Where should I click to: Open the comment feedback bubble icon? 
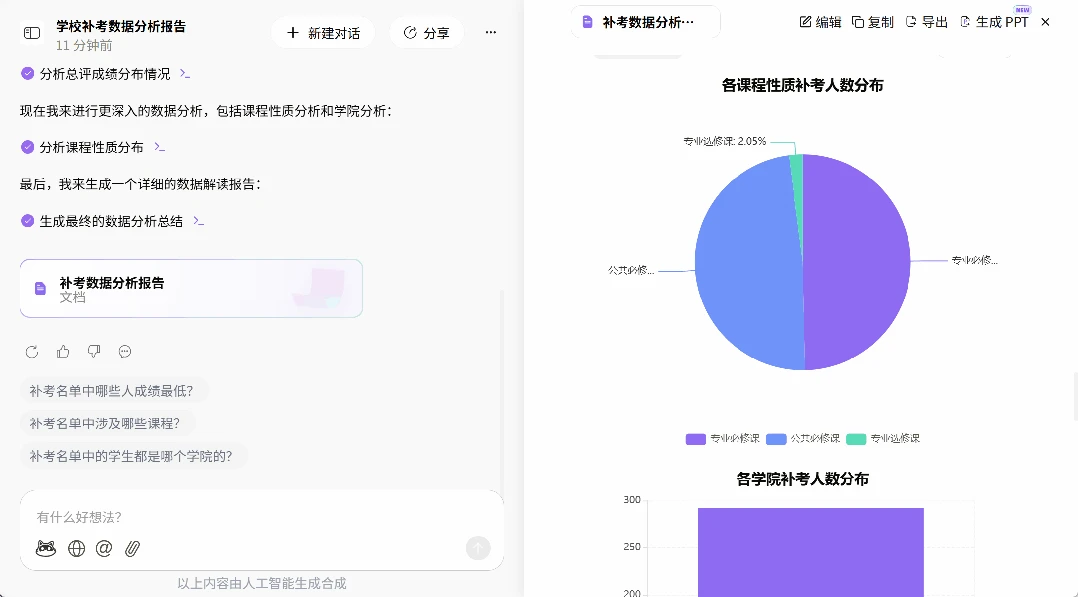[125, 352]
